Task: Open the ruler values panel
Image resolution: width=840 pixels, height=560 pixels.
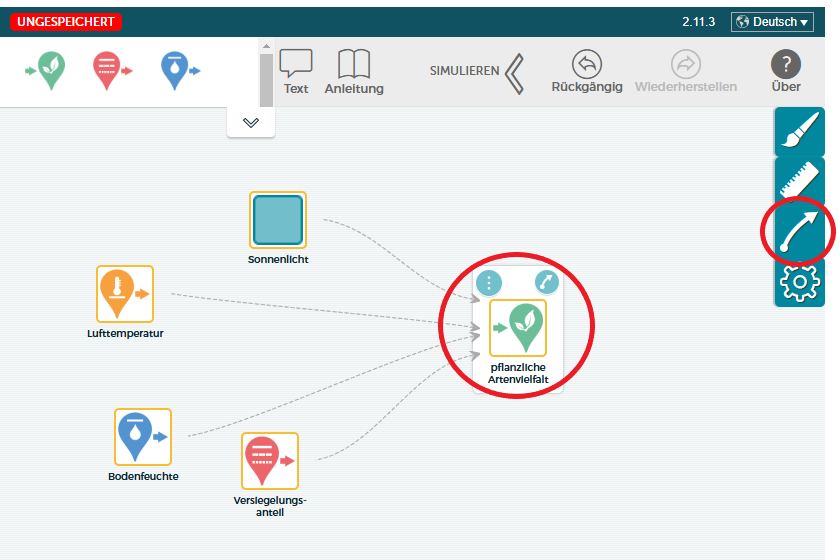Action: tap(800, 181)
